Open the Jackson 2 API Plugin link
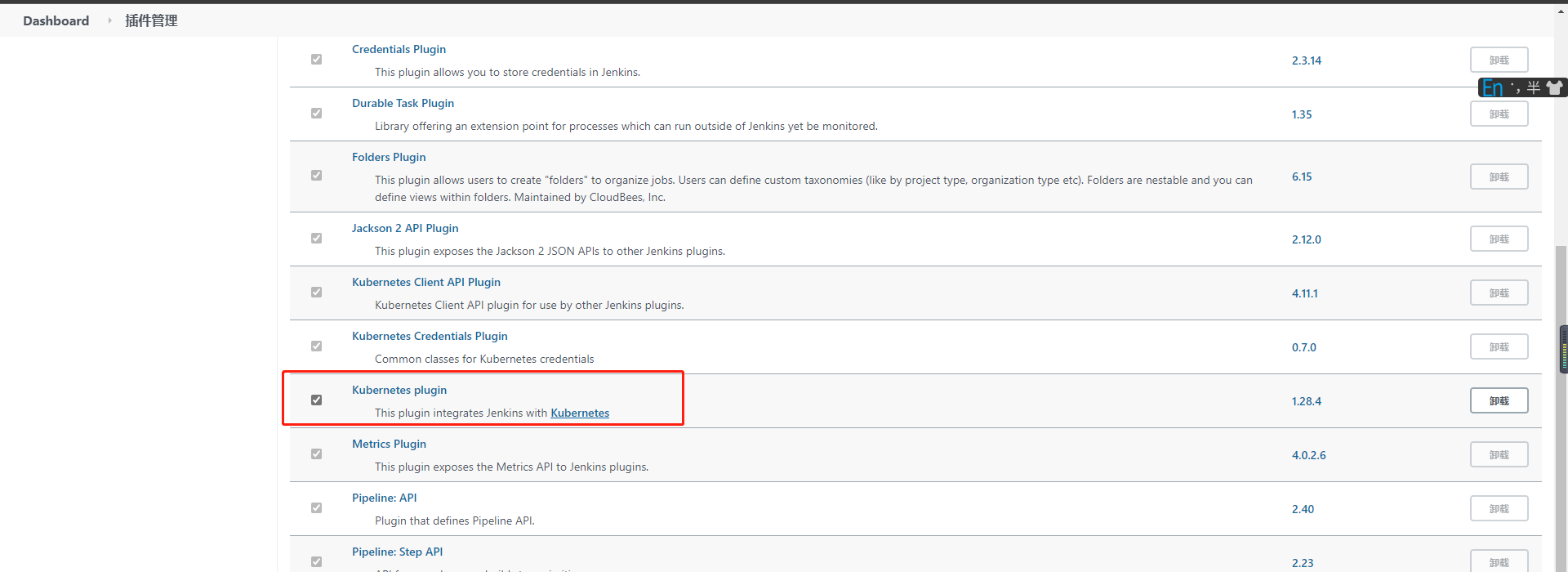 405,228
